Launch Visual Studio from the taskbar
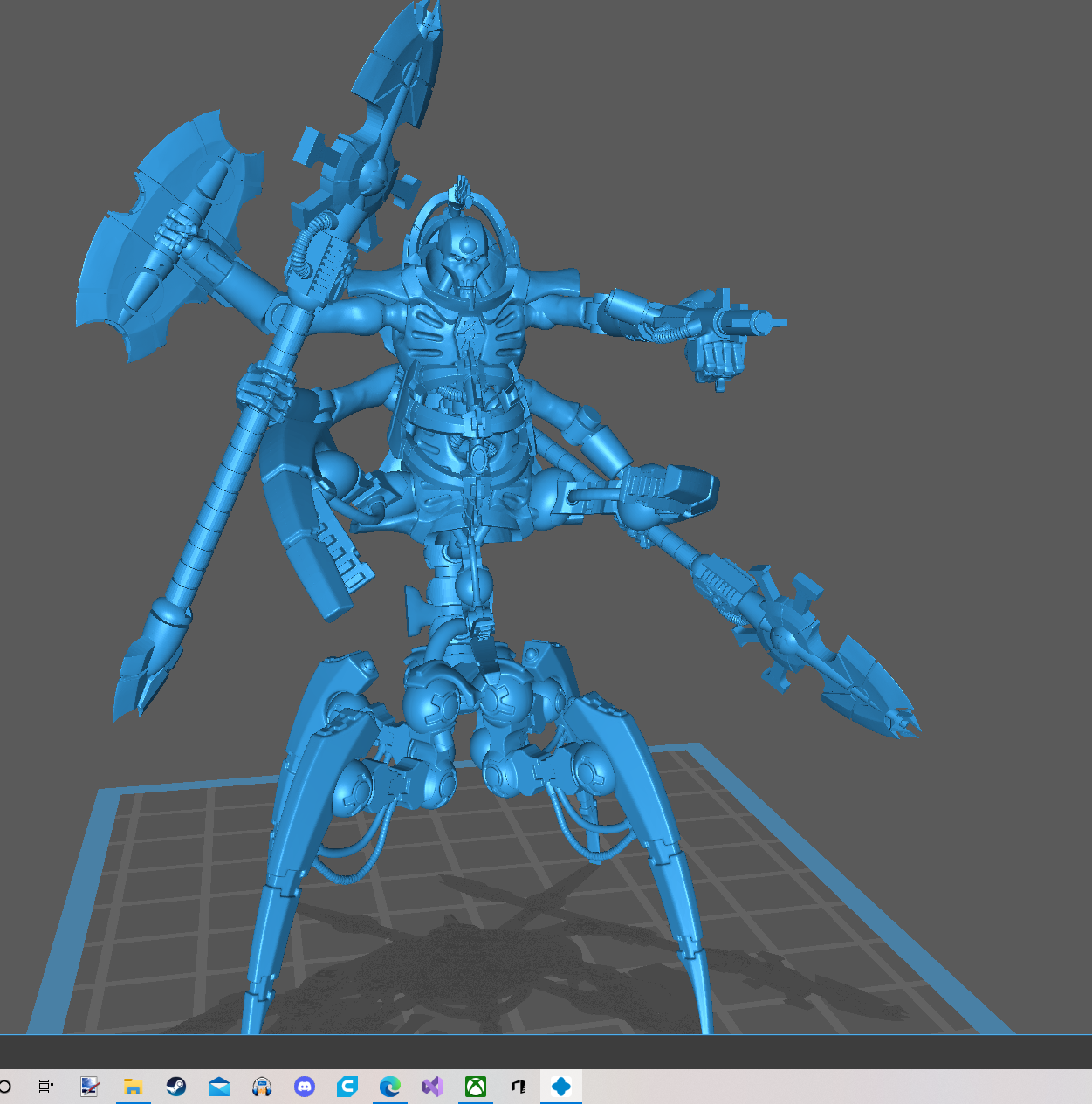Screen dimensions: 1092x1104 click(432, 1086)
